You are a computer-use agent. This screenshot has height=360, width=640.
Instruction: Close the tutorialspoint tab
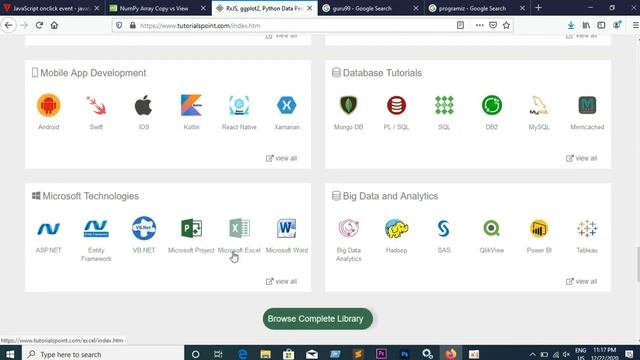pyautogui.click(x=309, y=8)
